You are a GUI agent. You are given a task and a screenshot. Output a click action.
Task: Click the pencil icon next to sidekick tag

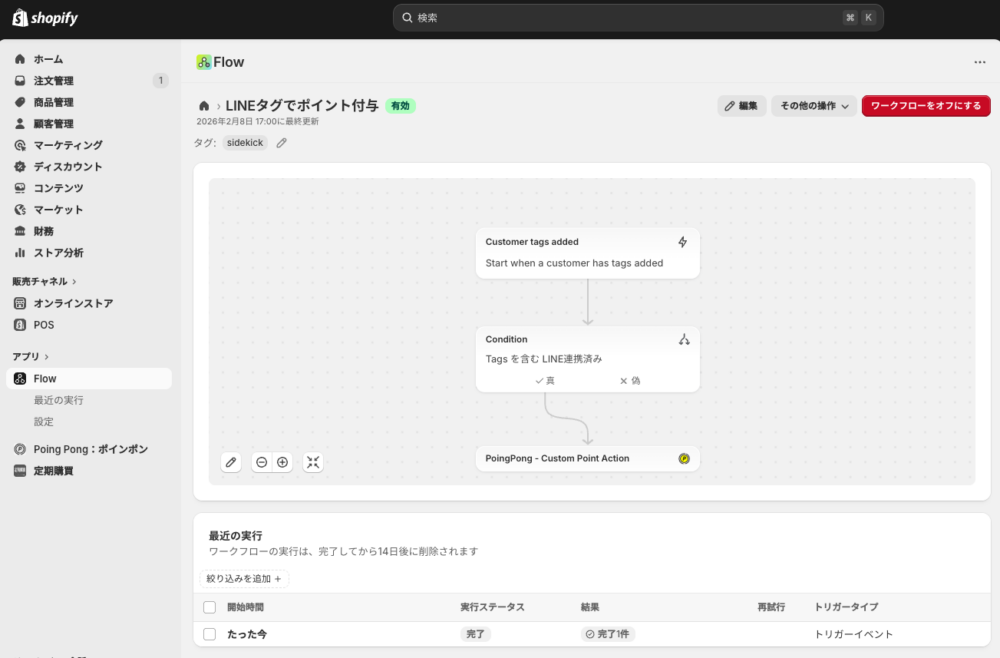[282, 143]
